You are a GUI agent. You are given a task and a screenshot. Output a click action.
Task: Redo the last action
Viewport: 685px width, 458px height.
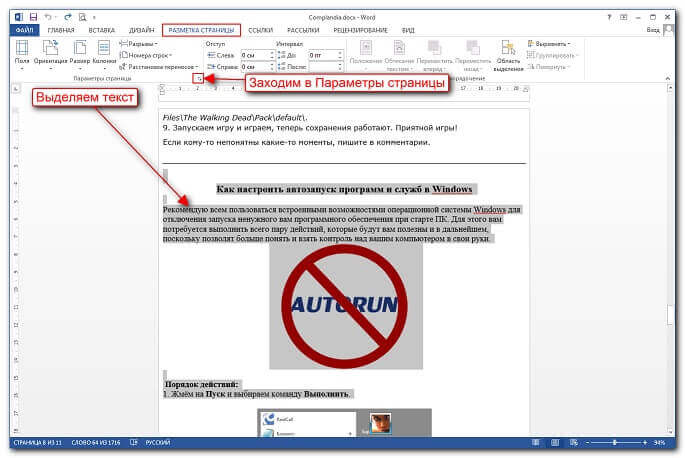coord(68,17)
